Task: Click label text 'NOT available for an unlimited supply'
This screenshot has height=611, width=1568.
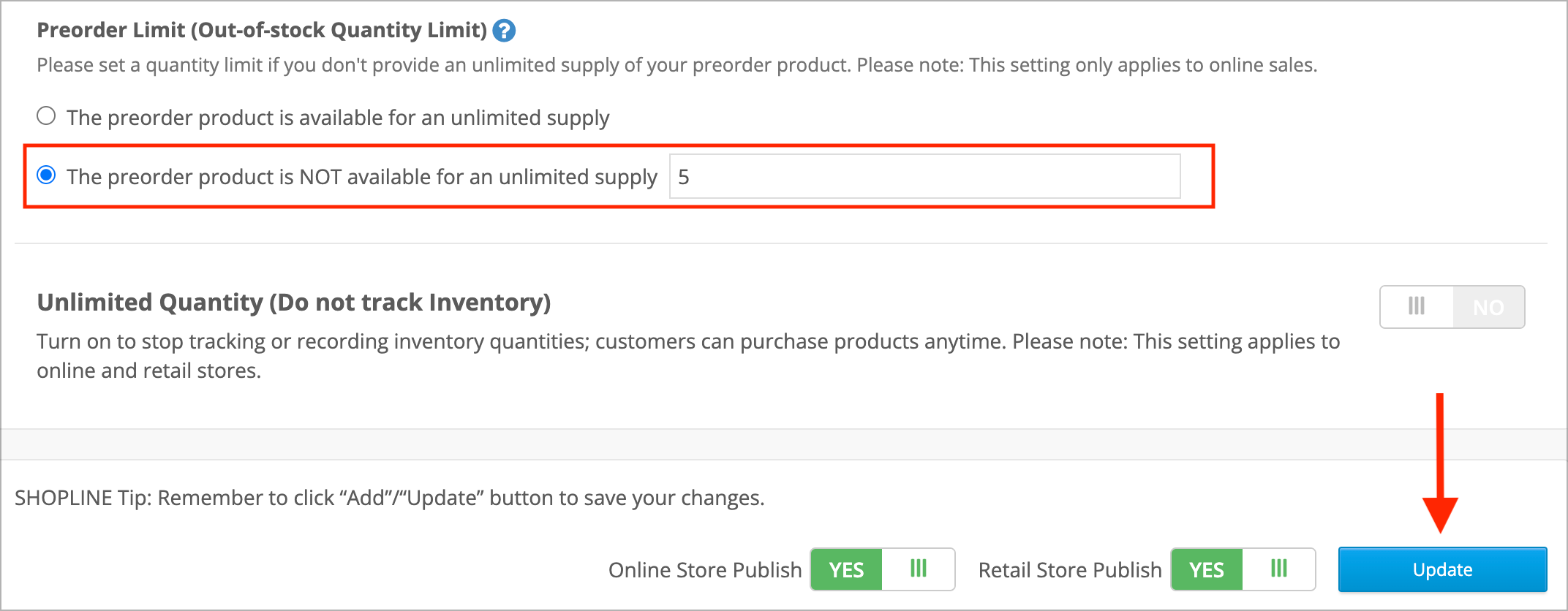Action: tap(478, 177)
